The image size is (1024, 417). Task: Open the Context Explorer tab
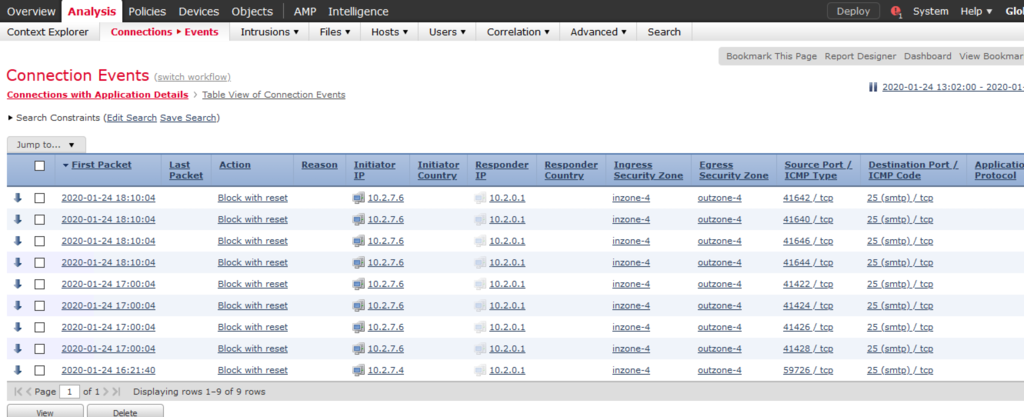[50, 32]
